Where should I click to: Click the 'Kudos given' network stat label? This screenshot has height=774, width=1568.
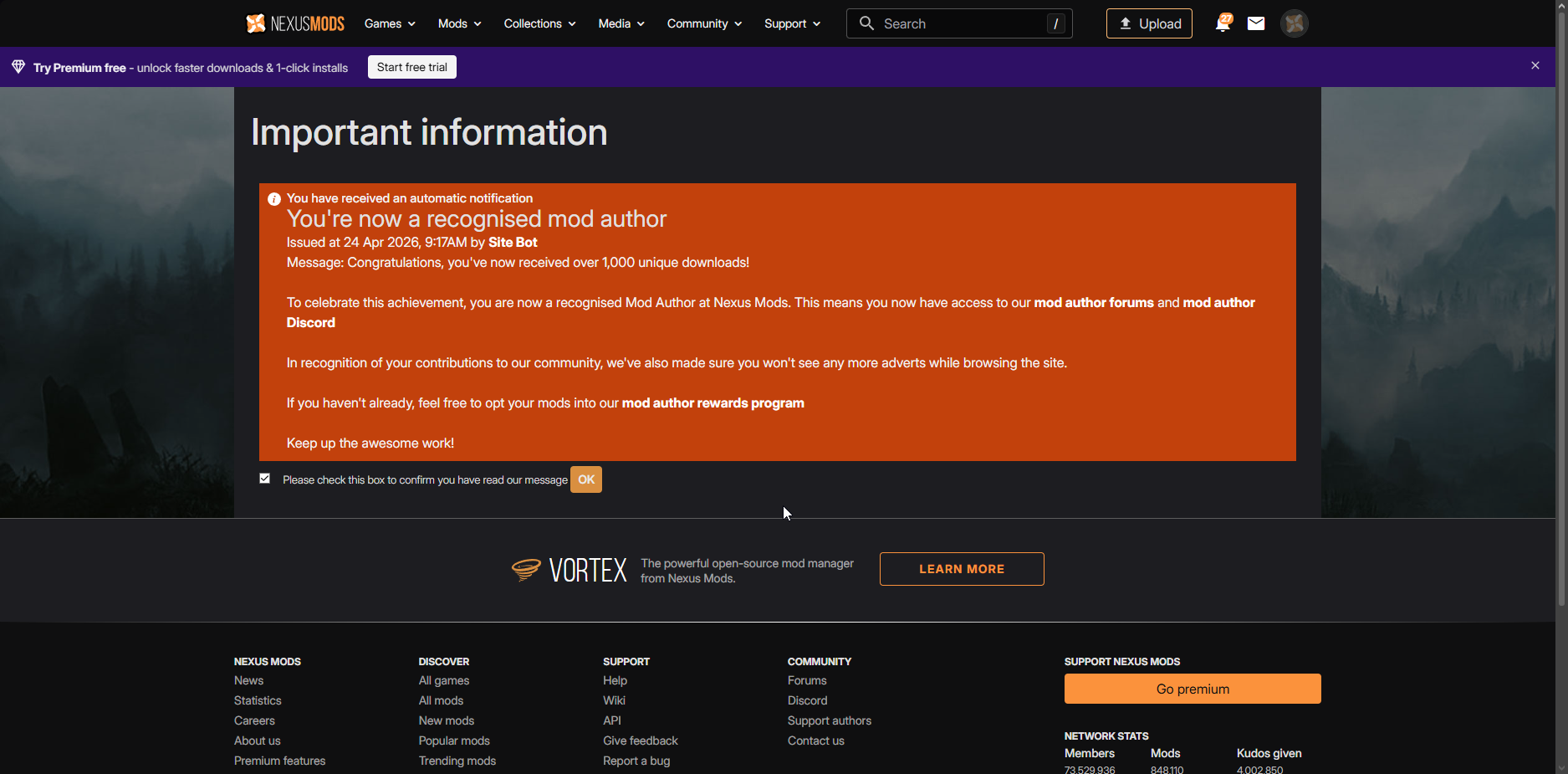(1269, 753)
